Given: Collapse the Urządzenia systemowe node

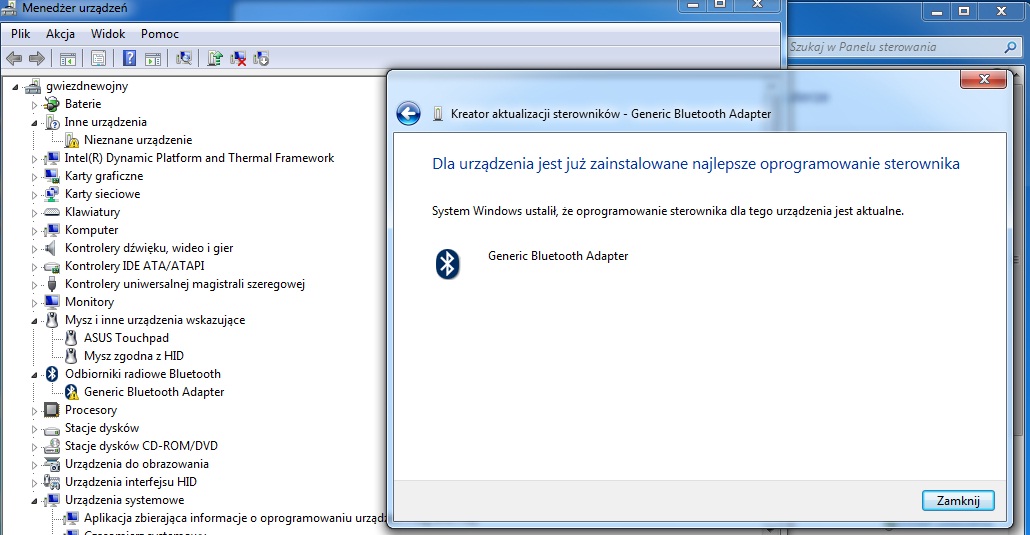Looking at the screenshot, I should [34, 501].
